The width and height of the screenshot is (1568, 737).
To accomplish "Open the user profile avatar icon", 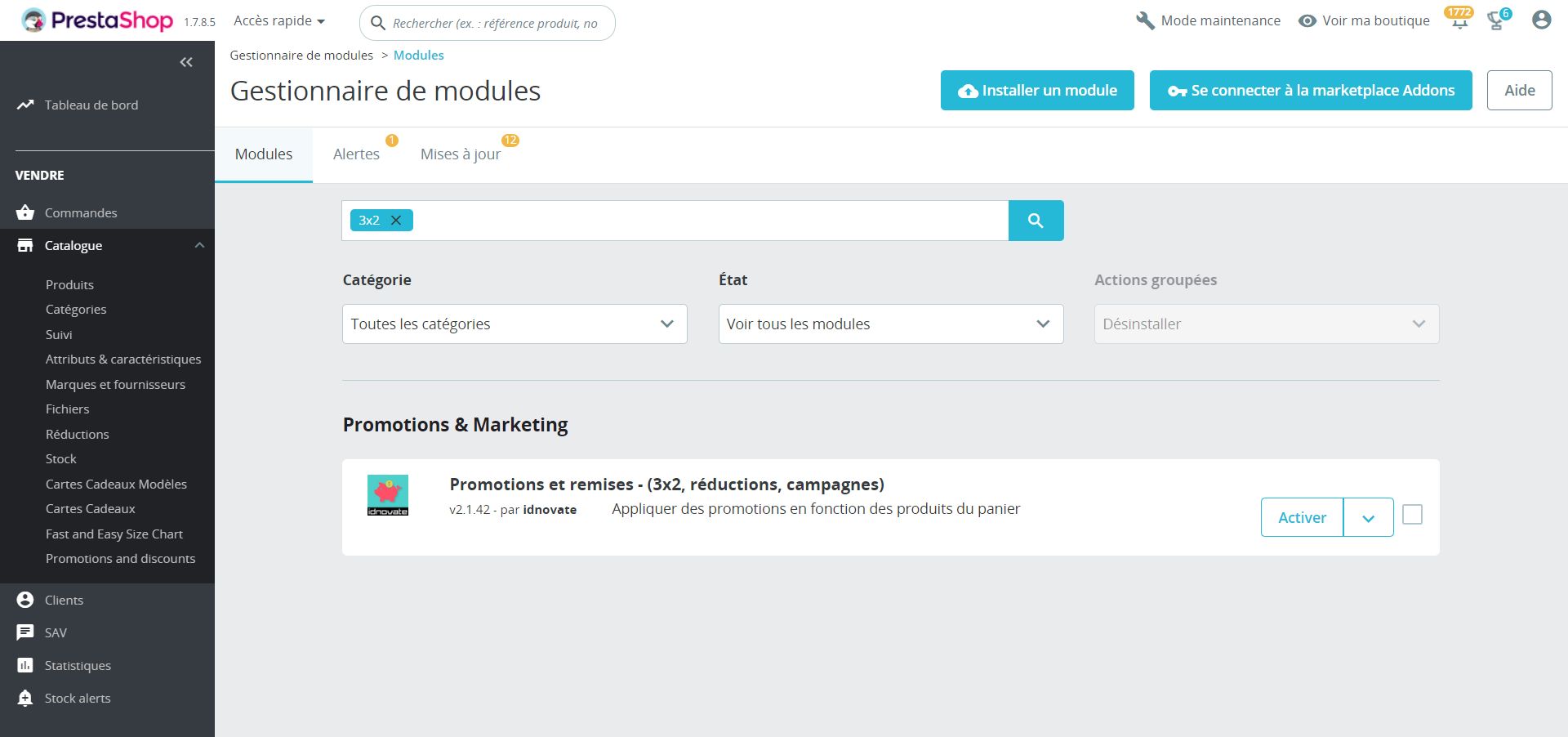I will [1541, 20].
